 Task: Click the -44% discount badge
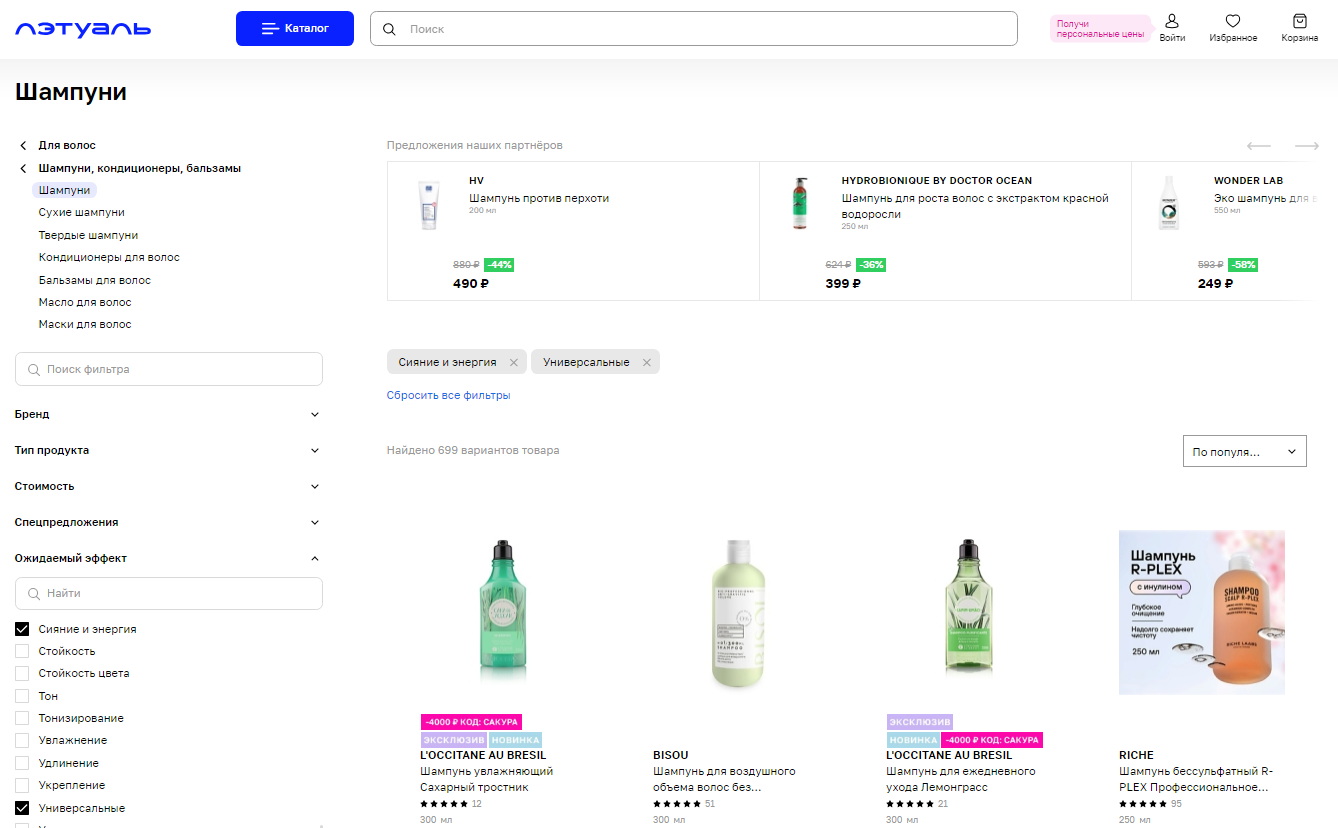pyautogui.click(x=499, y=265)
